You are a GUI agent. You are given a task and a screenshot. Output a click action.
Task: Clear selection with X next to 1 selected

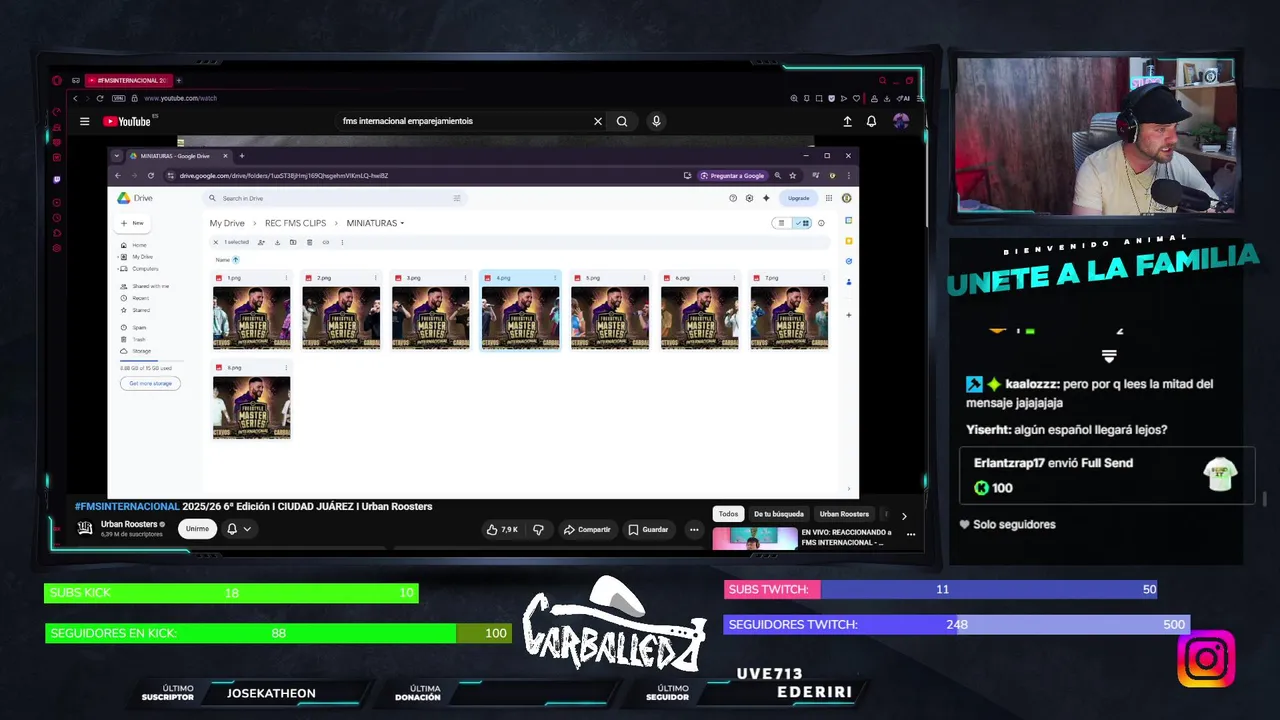pos(215,242)
